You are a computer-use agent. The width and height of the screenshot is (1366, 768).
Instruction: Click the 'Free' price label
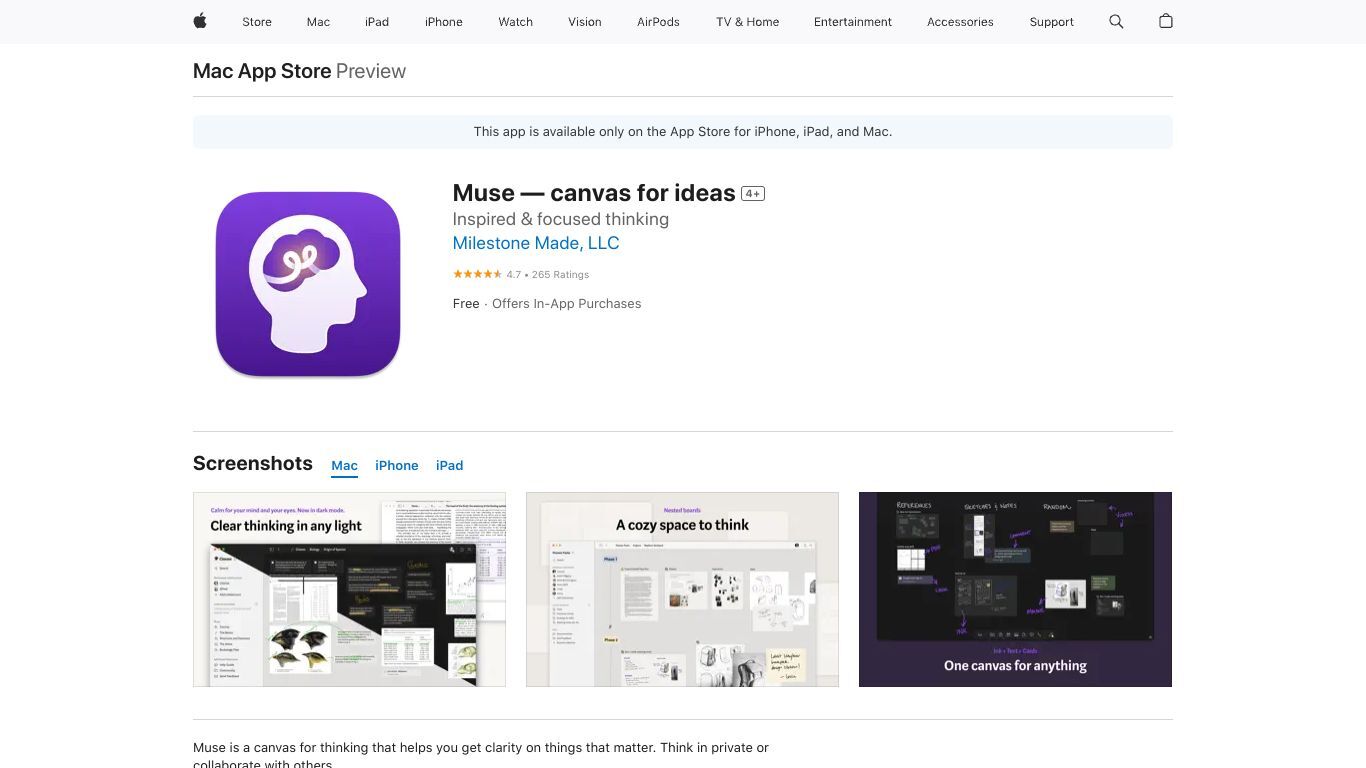(466, 304)
